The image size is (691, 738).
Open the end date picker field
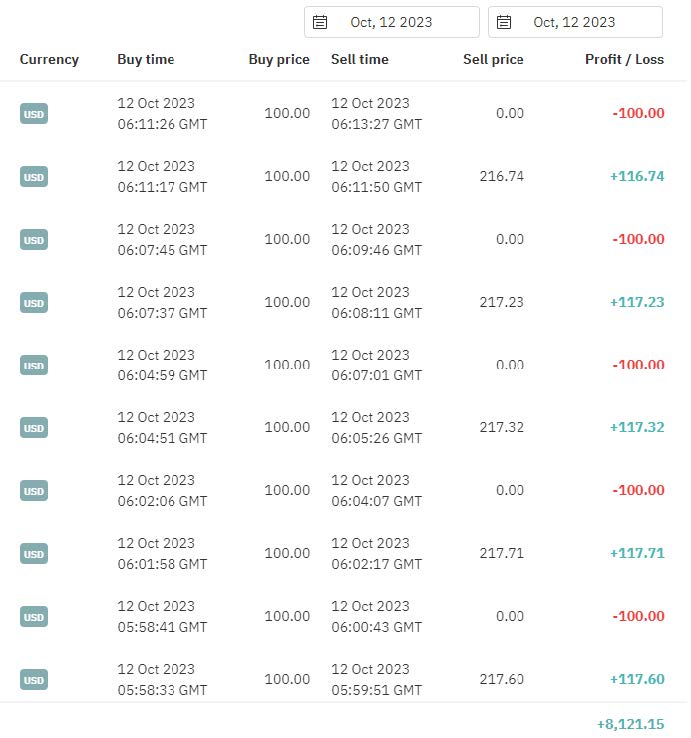point(575,22)
